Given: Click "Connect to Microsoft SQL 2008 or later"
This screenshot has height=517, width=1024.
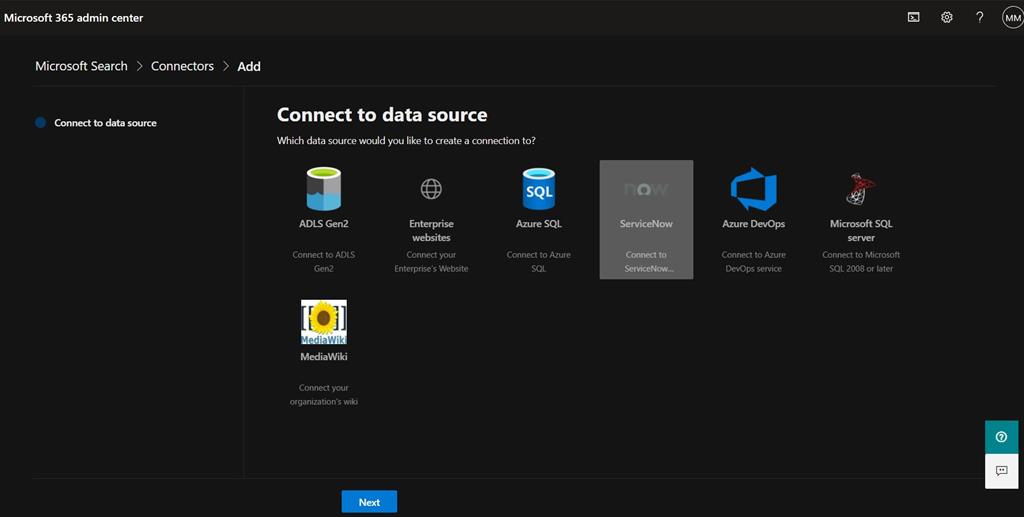Looking at the screenshot, I should [x=861, y=262].
